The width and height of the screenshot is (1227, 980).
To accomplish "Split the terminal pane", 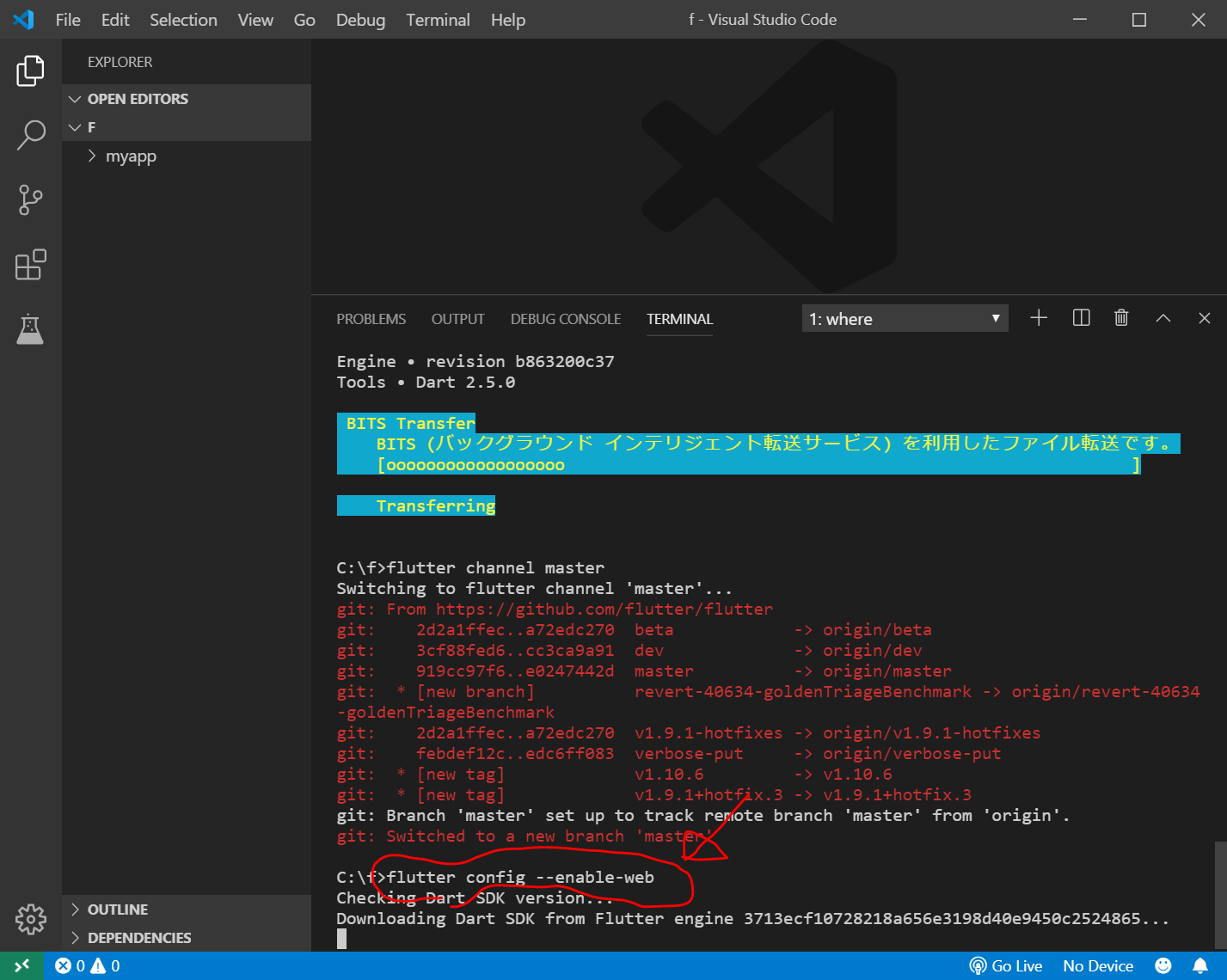I will [x=1081, y=318].
